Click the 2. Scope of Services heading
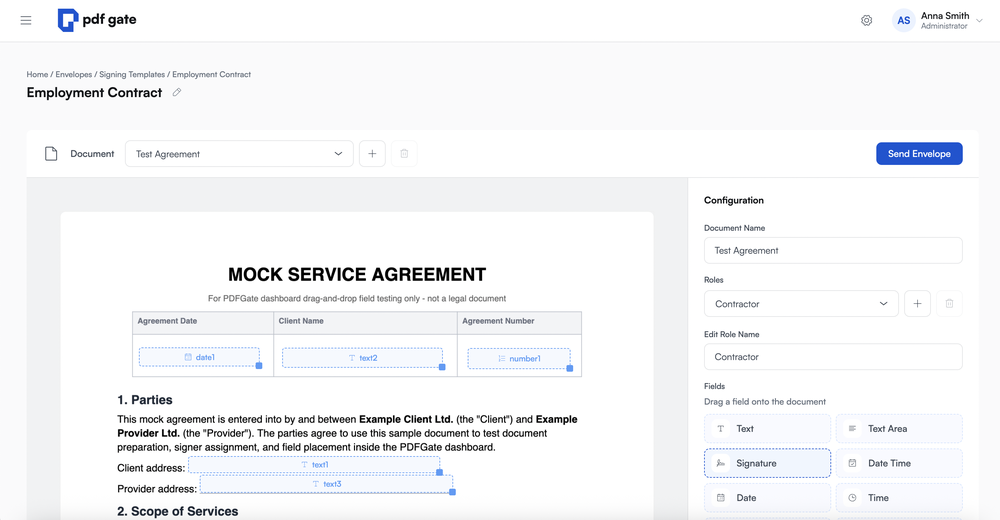The image size is (1000, 520). [x=177, y=511]
